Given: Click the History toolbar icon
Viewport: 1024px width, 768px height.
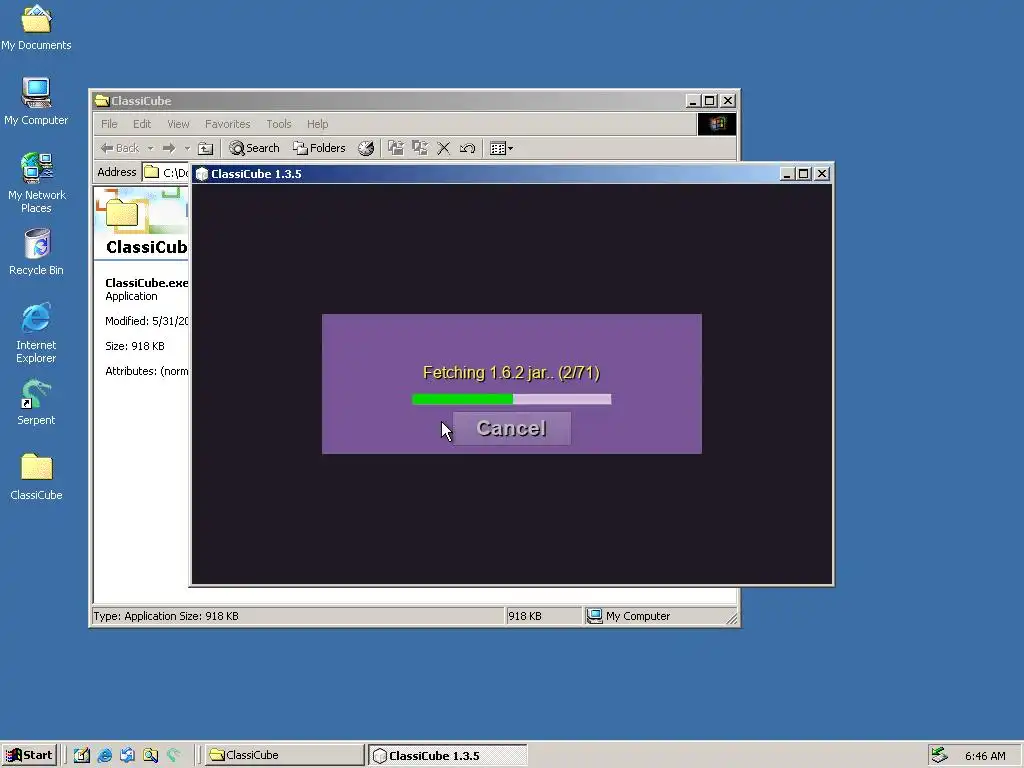Looking at the screenshot, I should 366,148.
